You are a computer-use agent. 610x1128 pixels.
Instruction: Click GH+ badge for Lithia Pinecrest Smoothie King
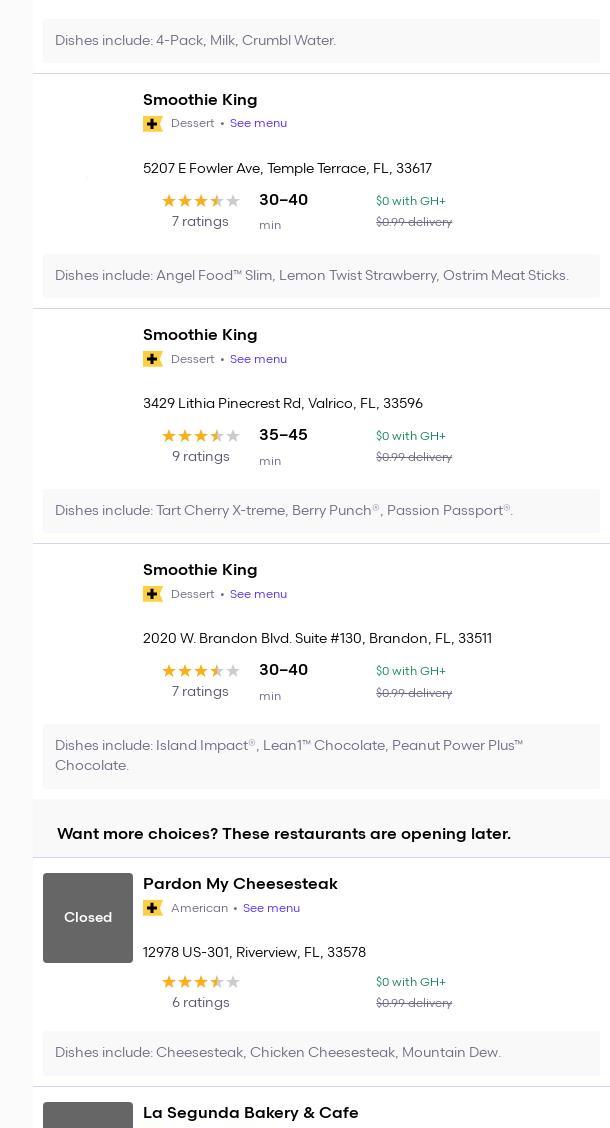[x=153, y=359]
